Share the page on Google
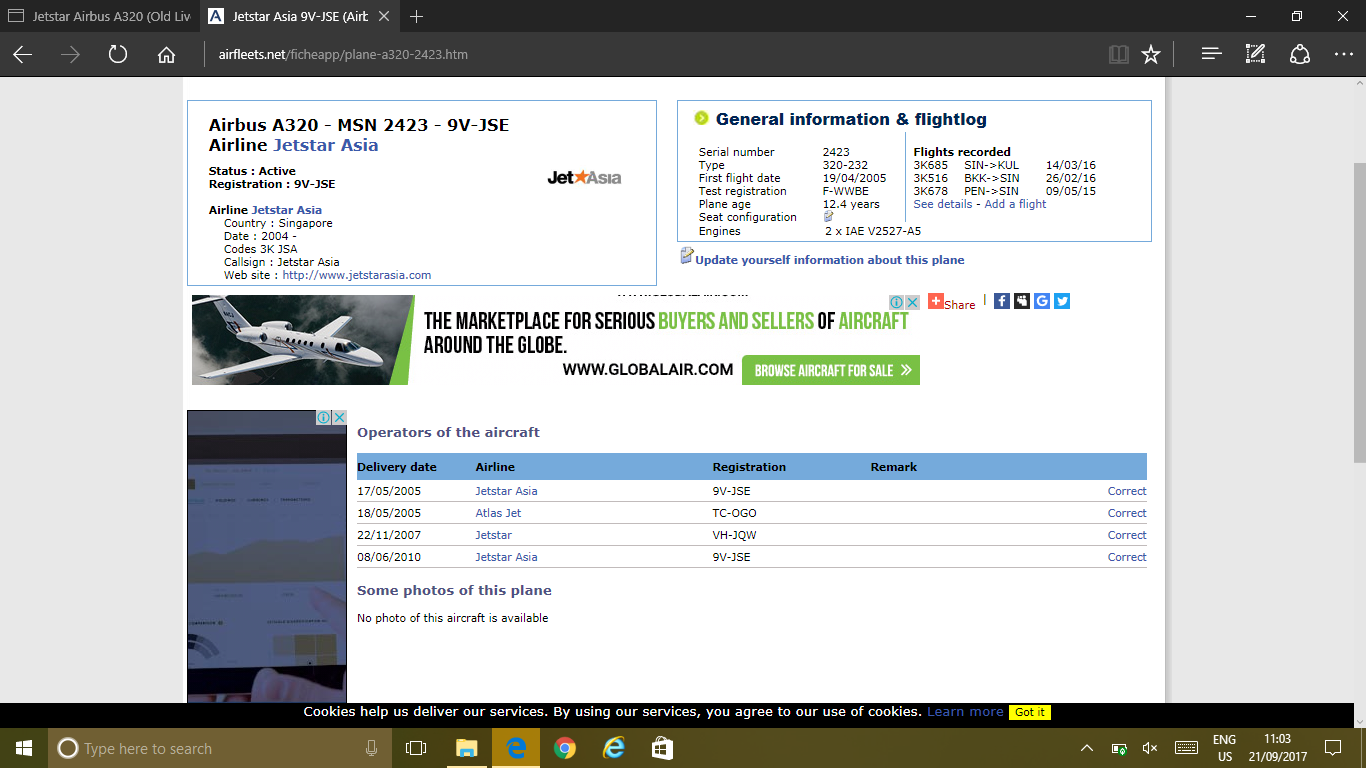Screen dimensions: 1366x768 [x=1042, y=300]
